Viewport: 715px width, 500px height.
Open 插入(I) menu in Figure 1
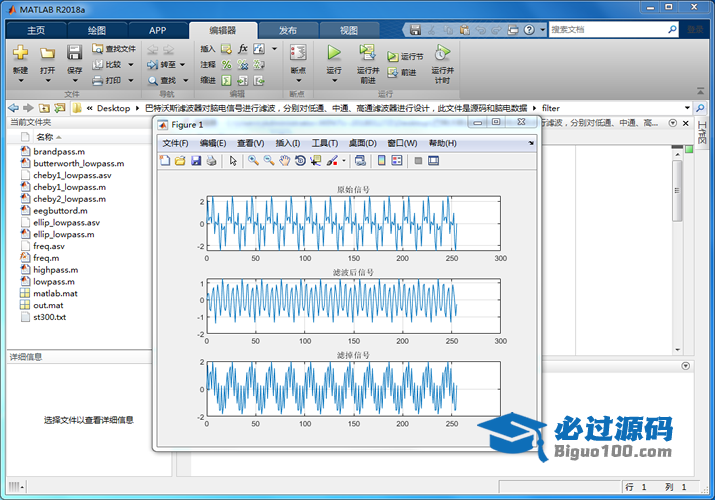(x=288, y=143)
